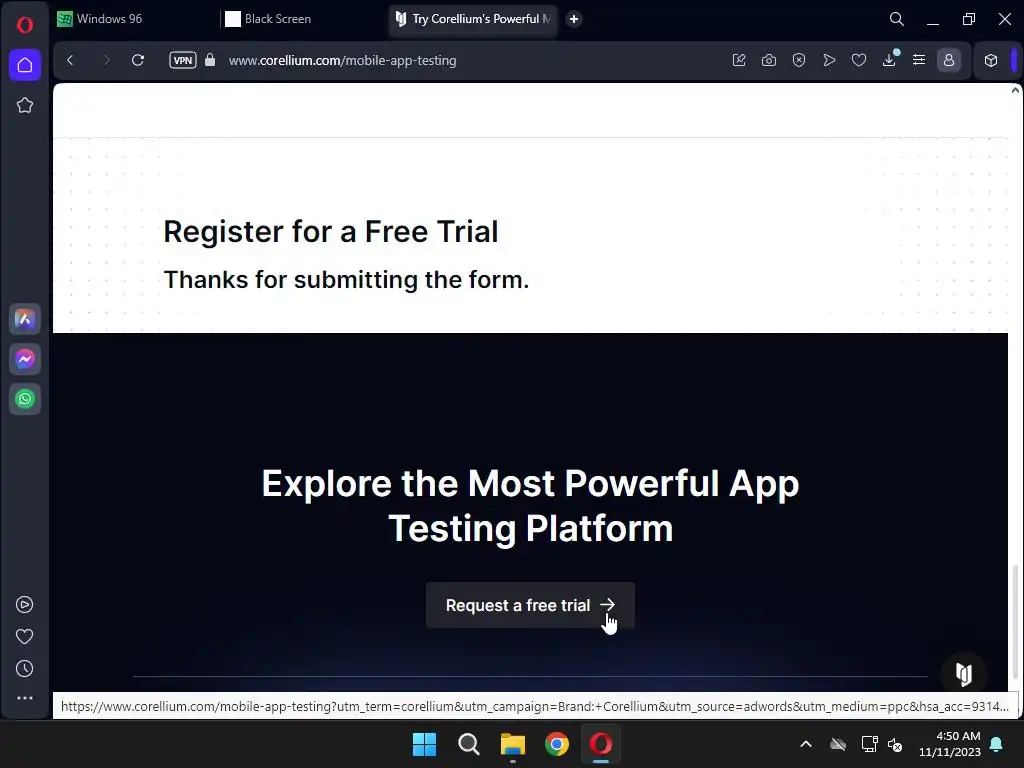Screen dimensions: 1024x768
Task: Expand sidebar three-dots menu
Action: [x=25, y=698]
